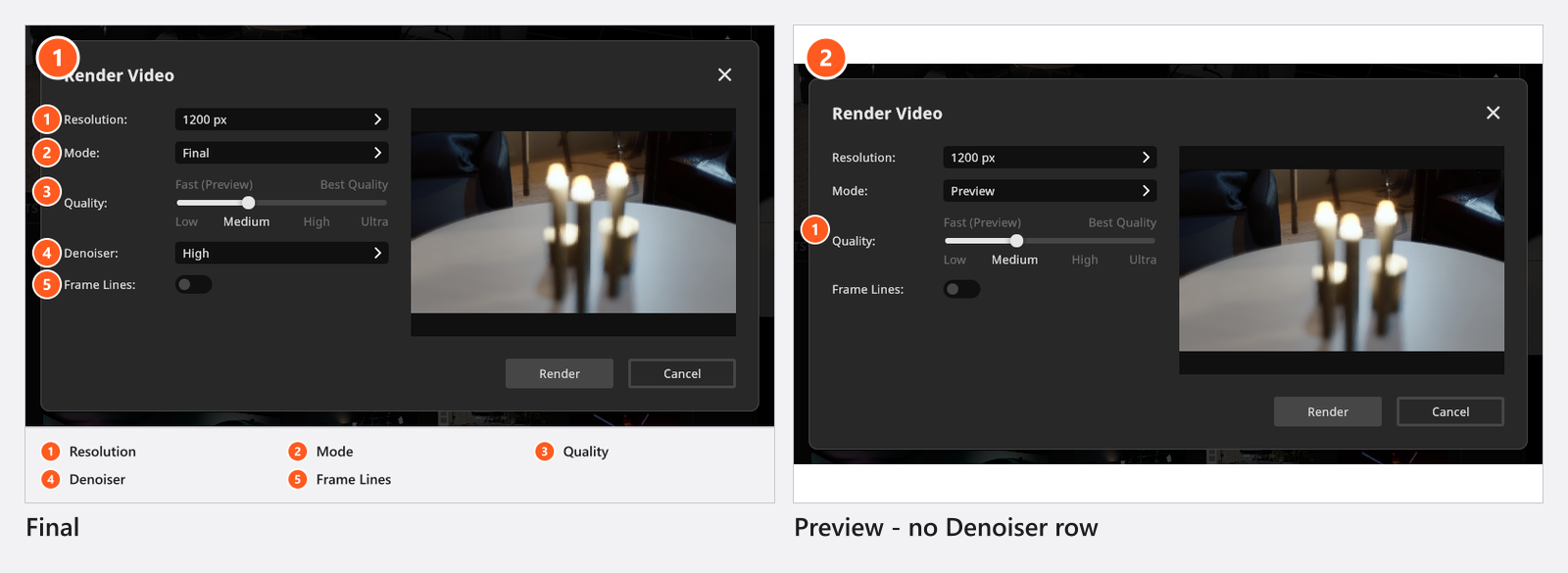The width and height of the screenshot is (1568, 573).
Task: Click the Denoiser chevron arrow showing High
Action: click(x=377, y=253)
